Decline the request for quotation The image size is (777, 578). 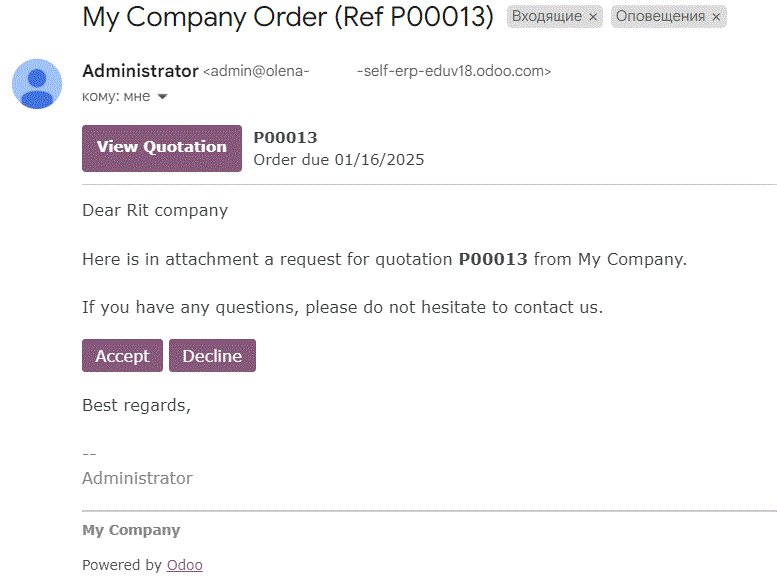pyautogui.click(x=213, y=355)
